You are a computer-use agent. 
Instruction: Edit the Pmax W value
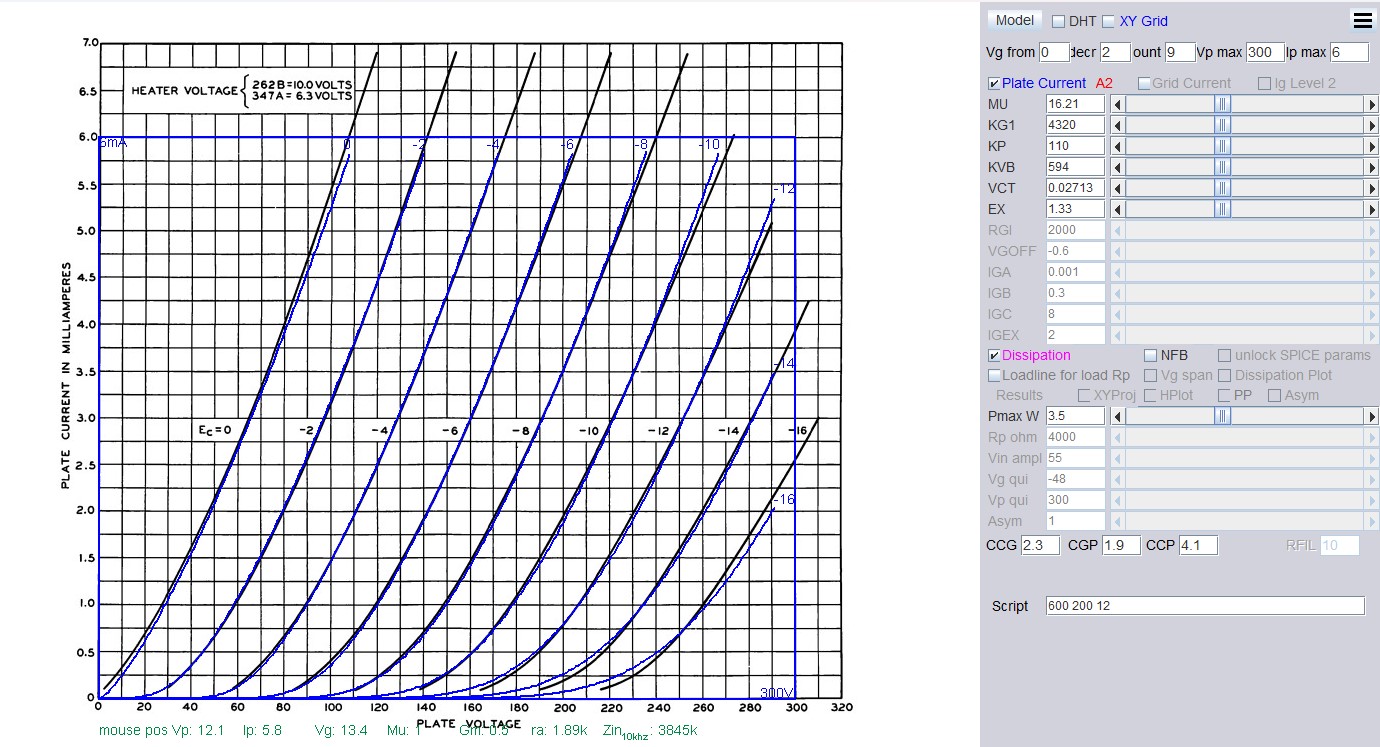(x=1075, y=416)
